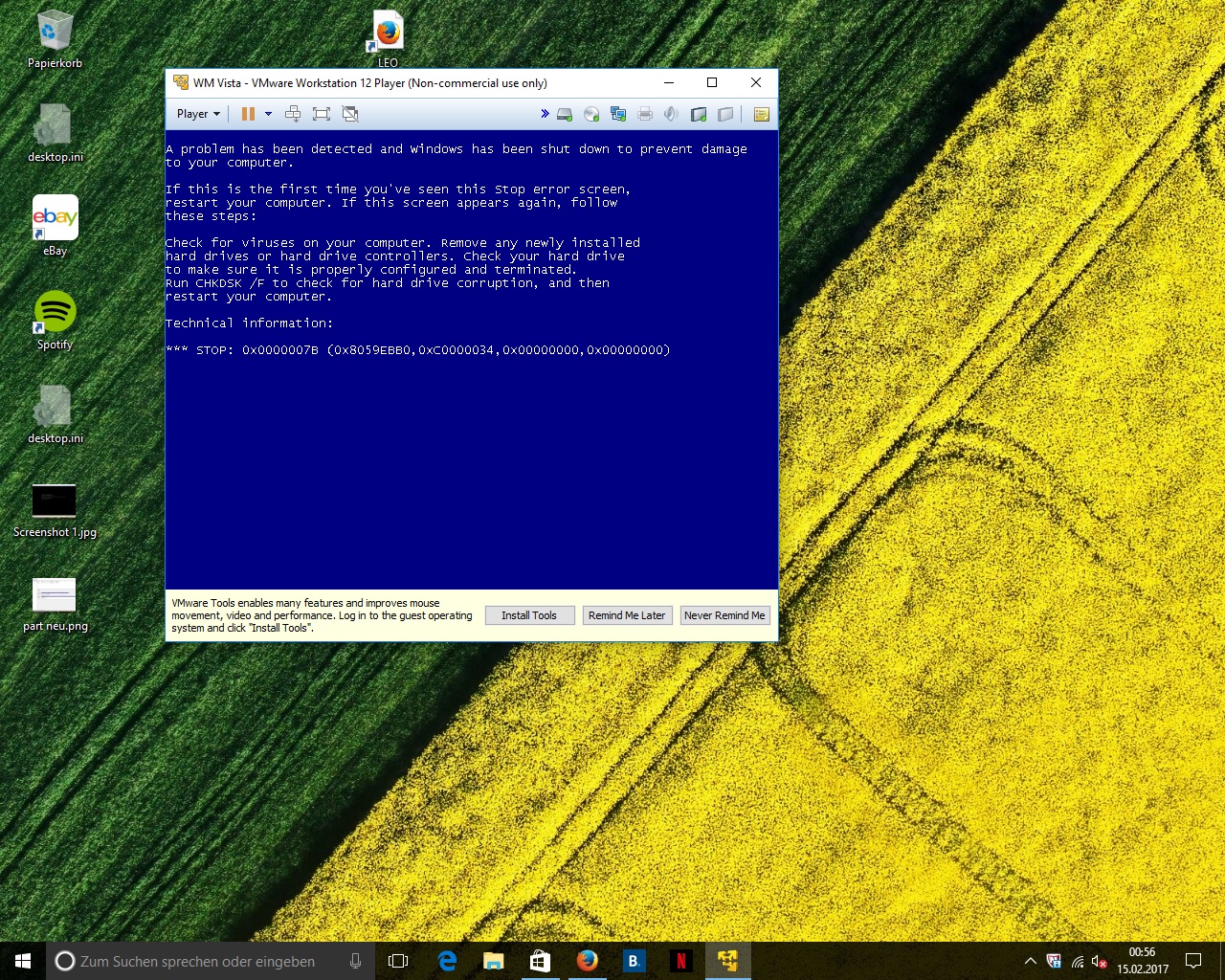Show hidden system tray icons
Screen dimensions: 1225x980
click(1030, 961)
